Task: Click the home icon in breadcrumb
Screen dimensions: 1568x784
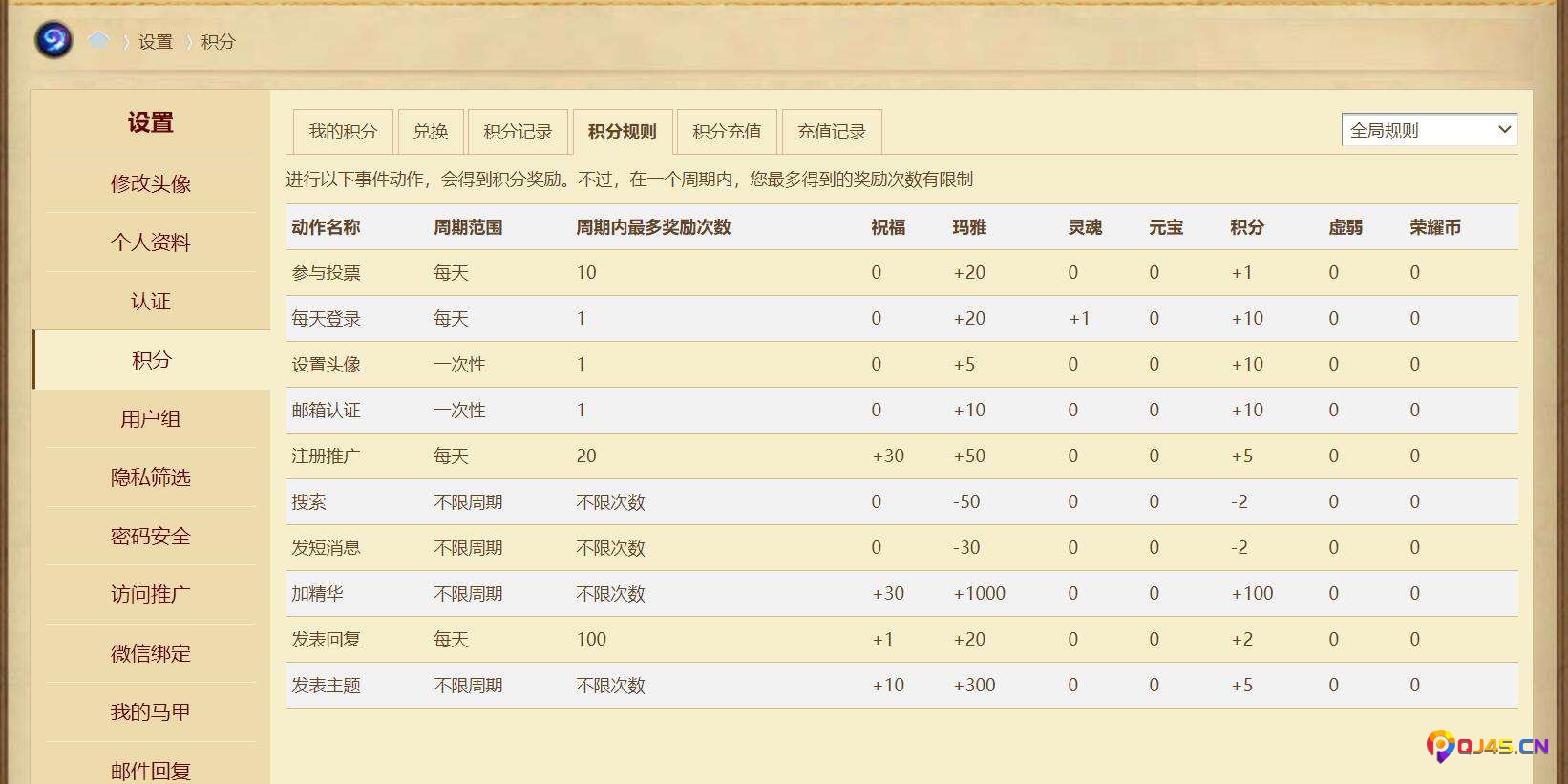Action: click(x=98, y=41)
